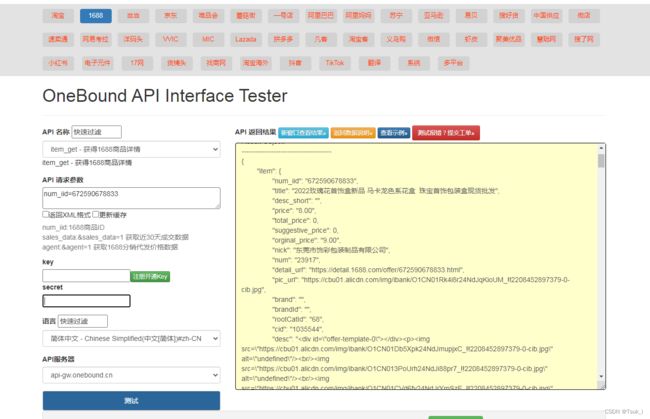Viewport: 650px width, 419px height.
Task: Click the green 注册开通Key button
Action: (150, 276)
